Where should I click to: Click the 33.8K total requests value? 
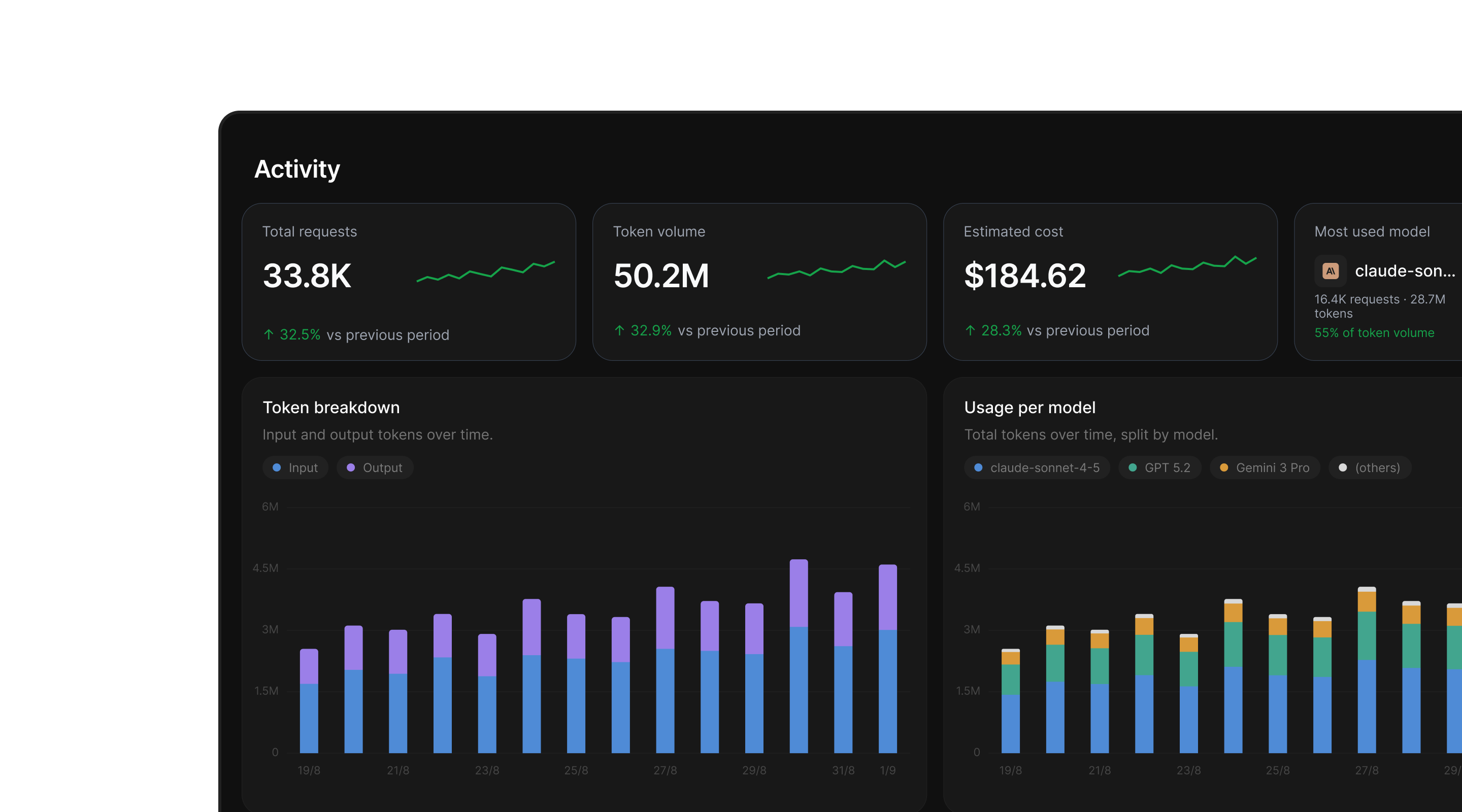pos(307,276)
